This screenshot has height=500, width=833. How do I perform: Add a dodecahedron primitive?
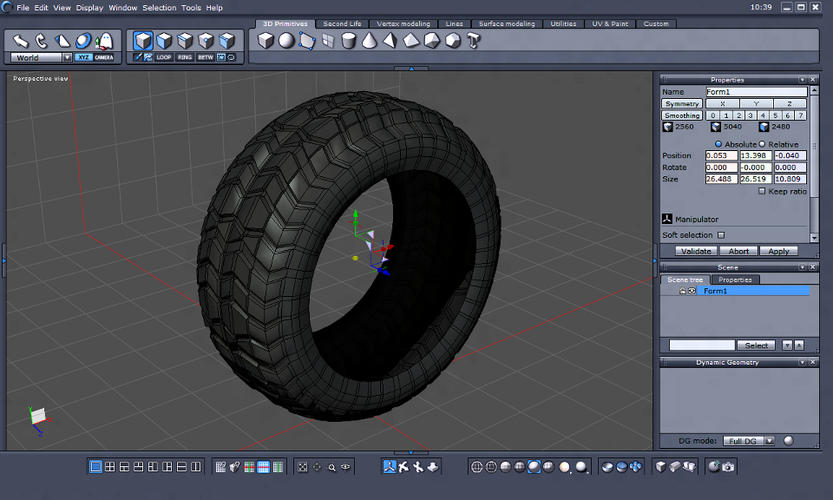click(x=453, y=40)
